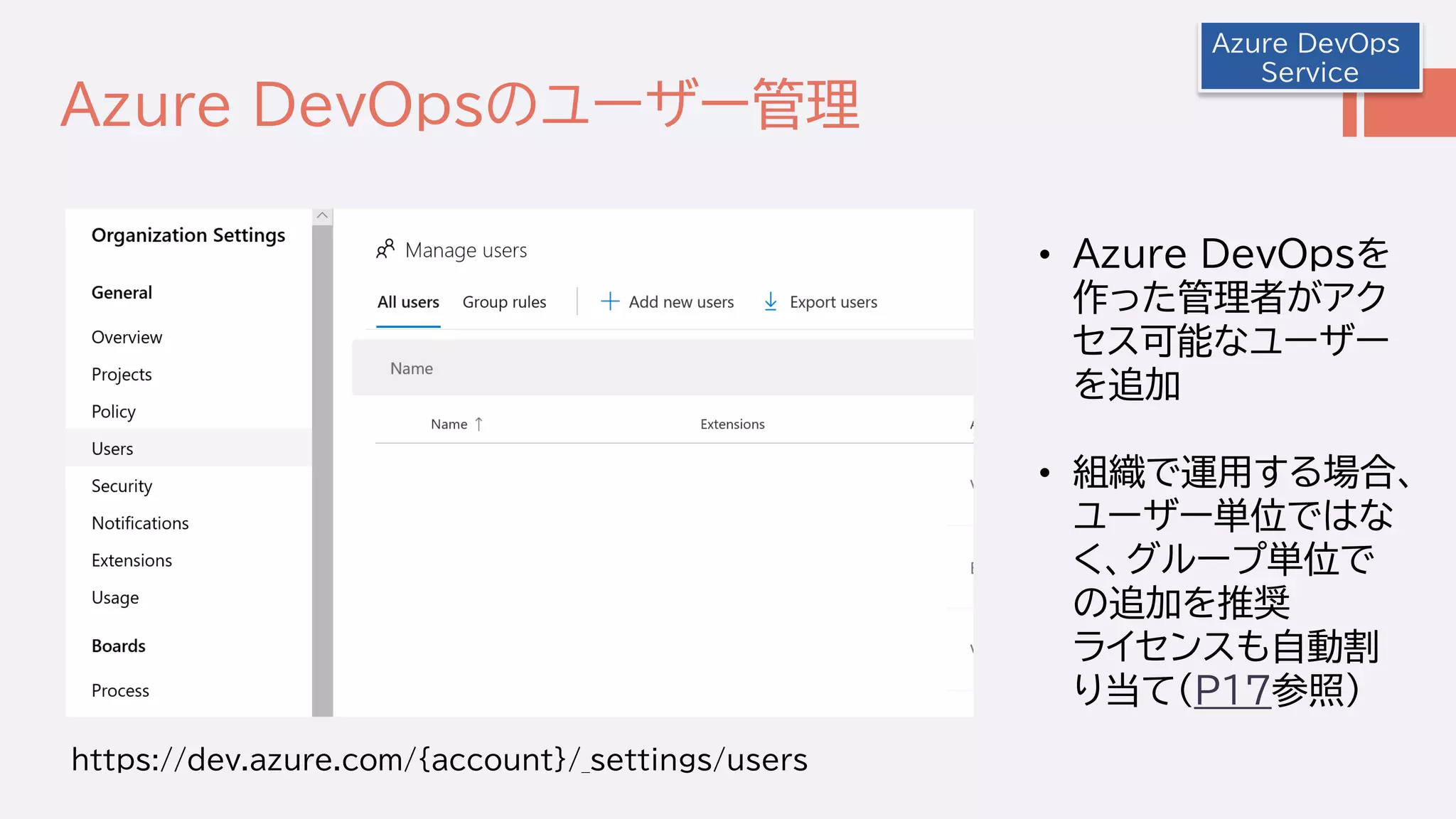Switch to the All users tab
Viewport: 1456px width, 819px height.
[x=408, y=302]
